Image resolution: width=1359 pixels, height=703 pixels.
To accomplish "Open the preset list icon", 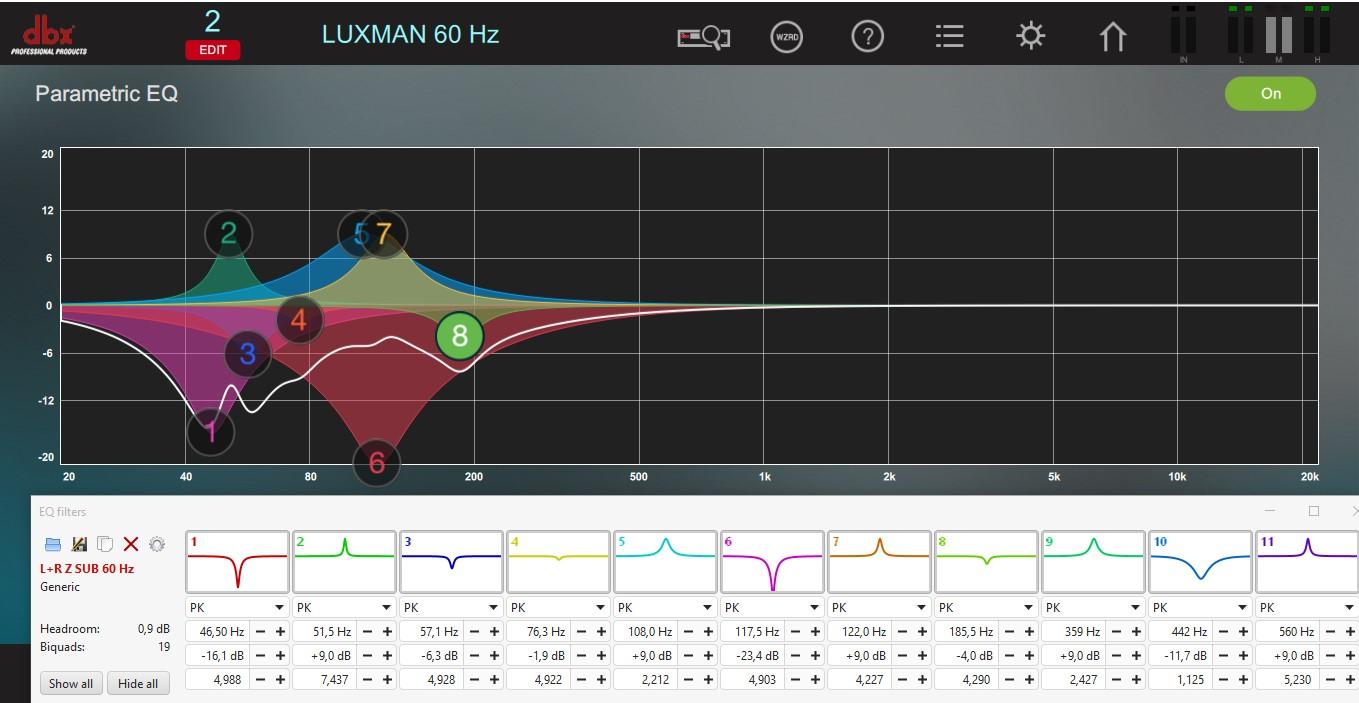I will (x=949, y=38).
